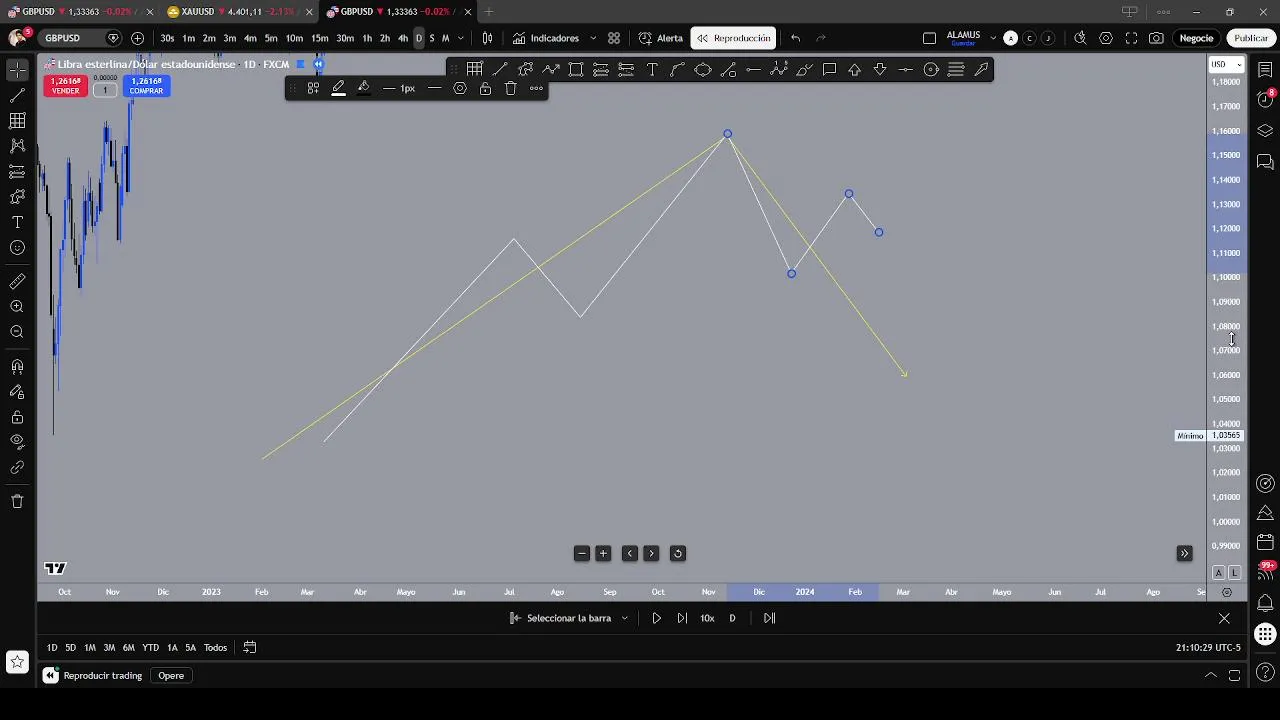Select the trend line tool in left sidebar

[x=17, y=96]
